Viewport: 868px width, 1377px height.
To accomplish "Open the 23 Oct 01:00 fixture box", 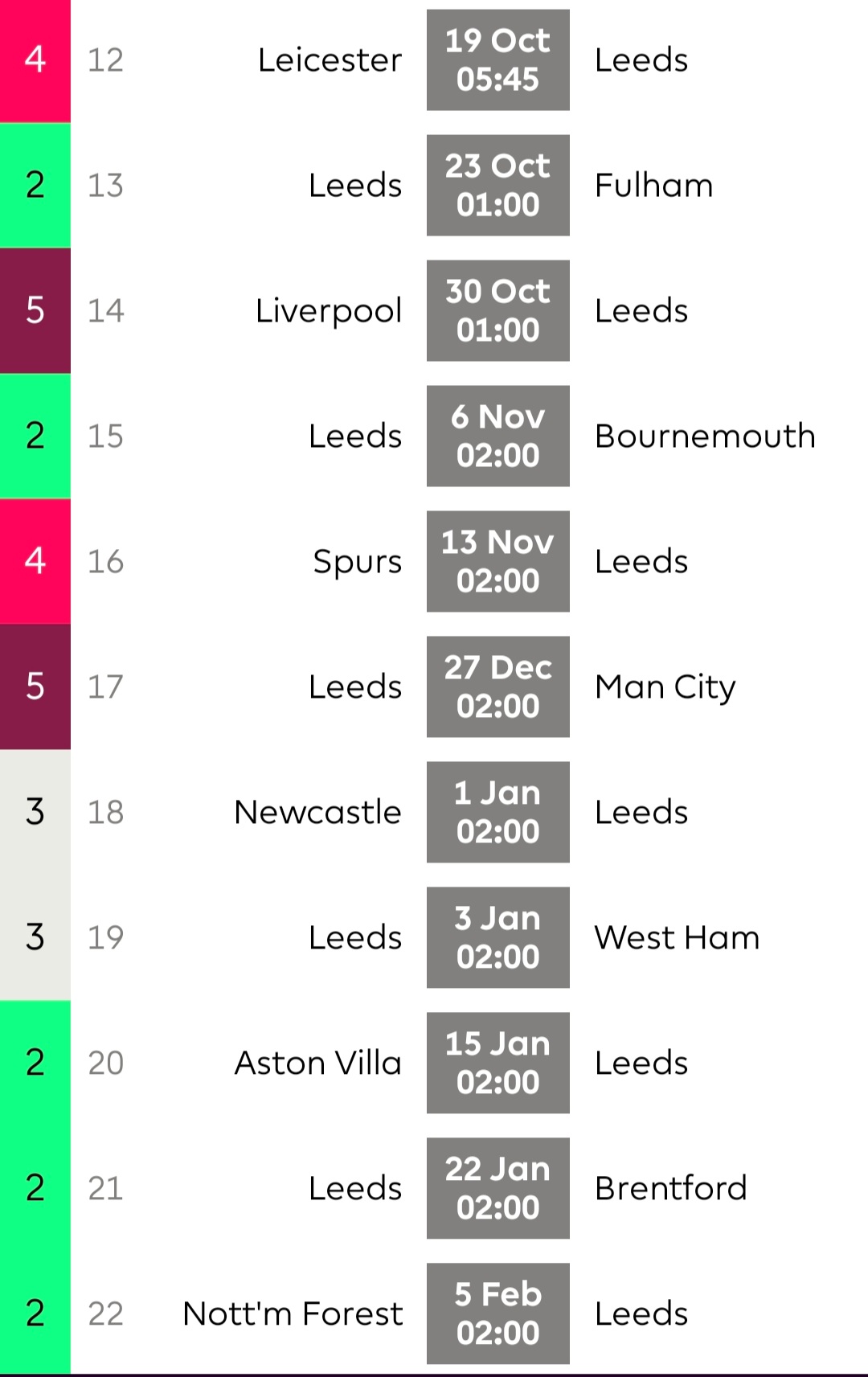I will pyautogui.click(x=497, y=186).
